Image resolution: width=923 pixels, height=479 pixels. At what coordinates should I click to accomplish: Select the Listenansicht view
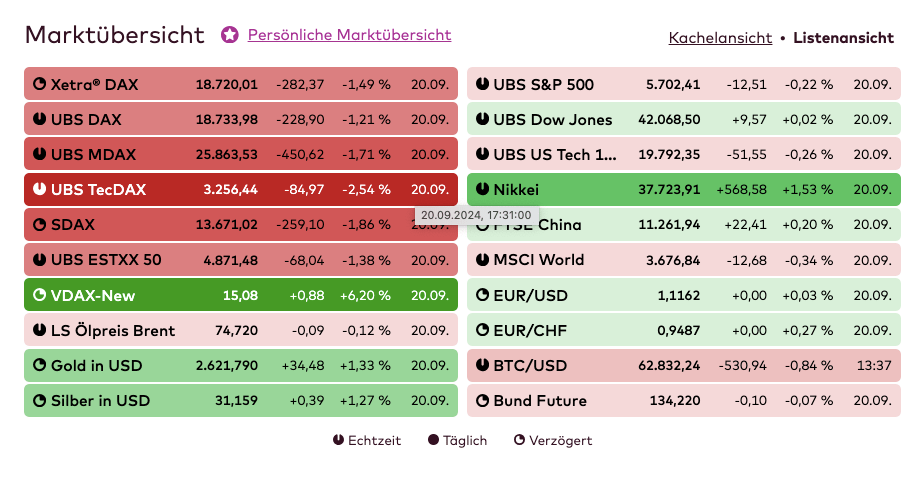point(843,38)
